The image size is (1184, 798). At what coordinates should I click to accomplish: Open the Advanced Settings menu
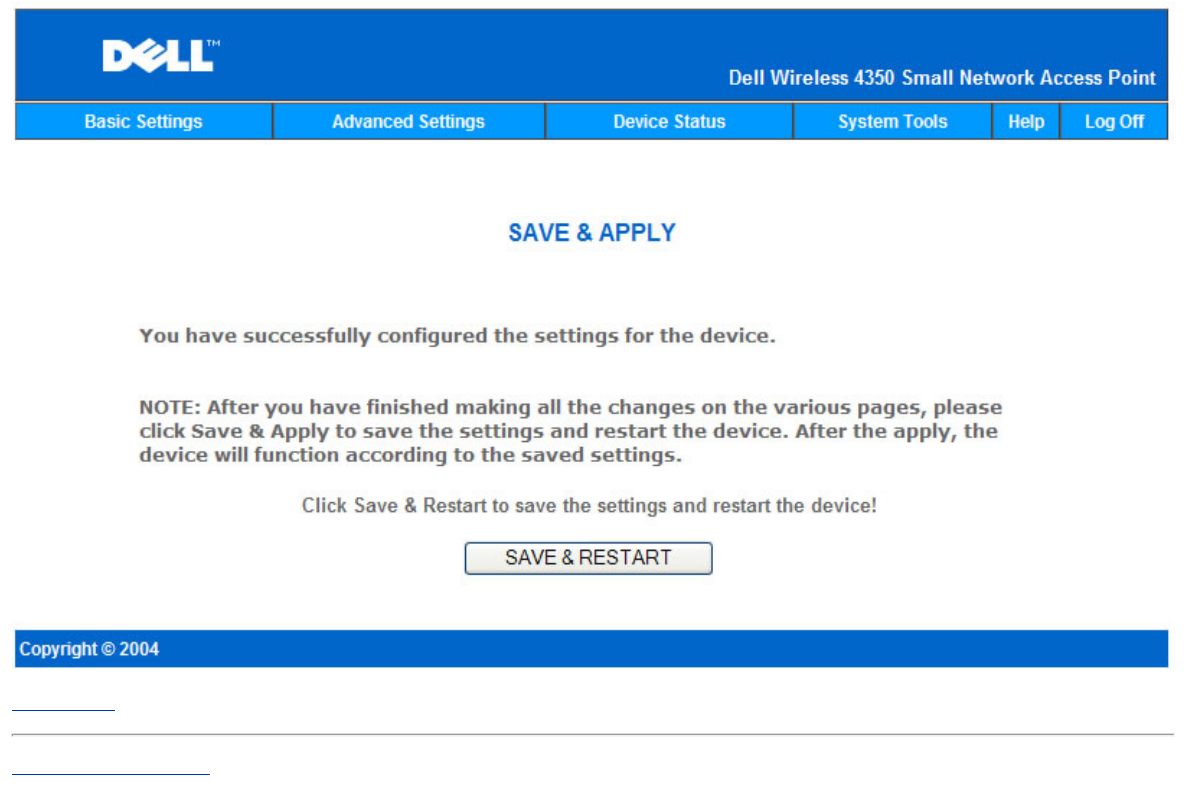click(x=409, y=122)
